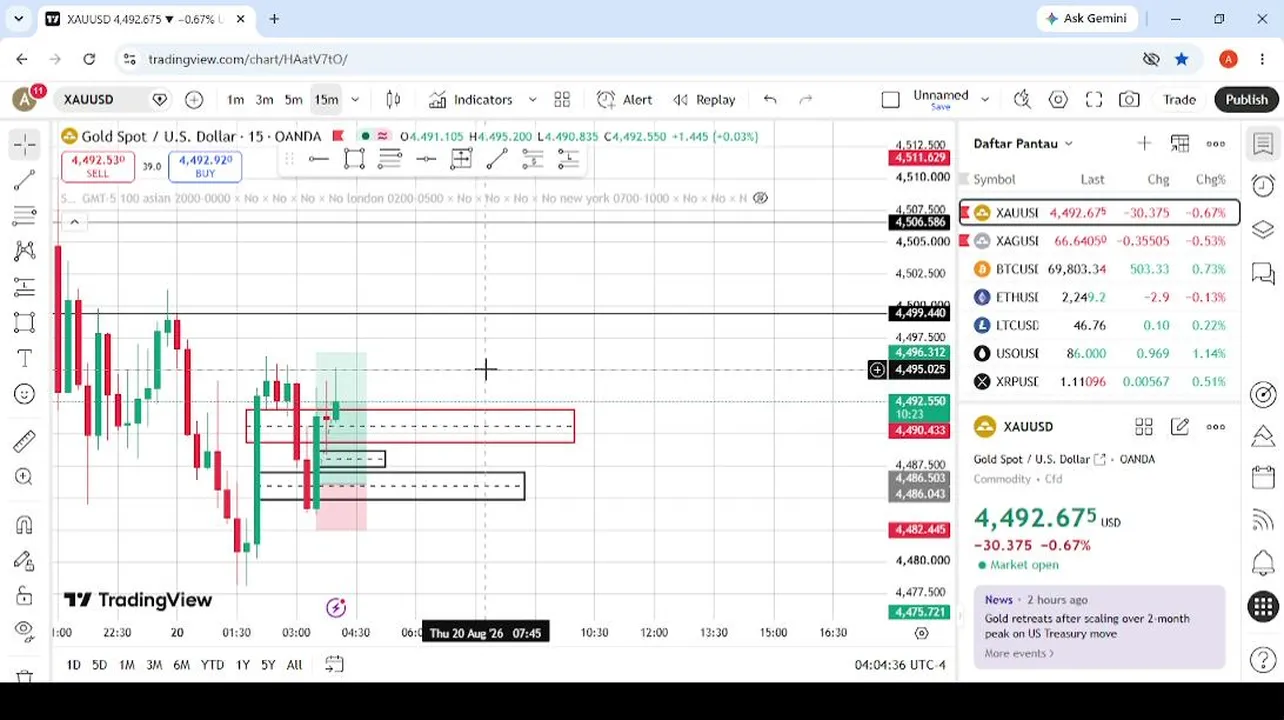Take a chart snapshot camera icon
This screenshot has height=720, width=1284.
pyautogui.click(x=1129, y=99)
